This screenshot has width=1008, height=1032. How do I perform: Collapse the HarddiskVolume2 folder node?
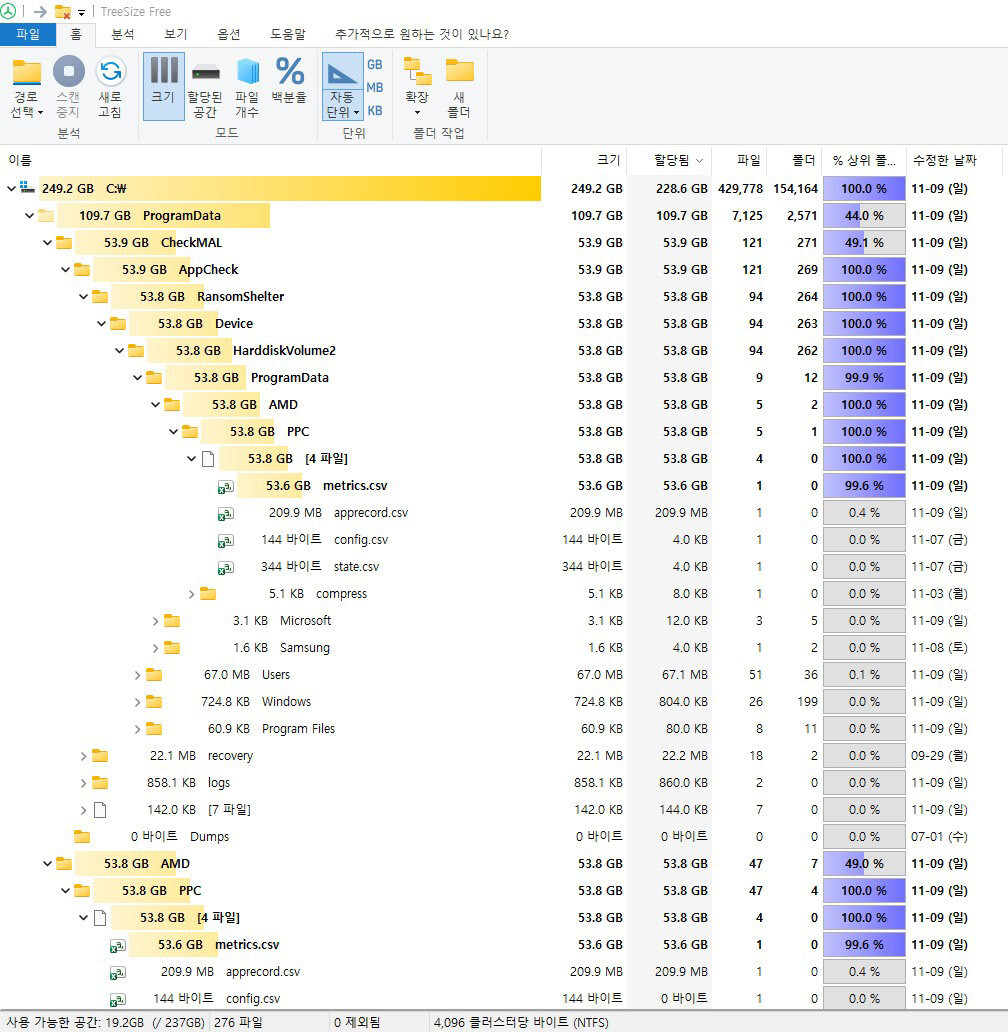pos(119,350)
